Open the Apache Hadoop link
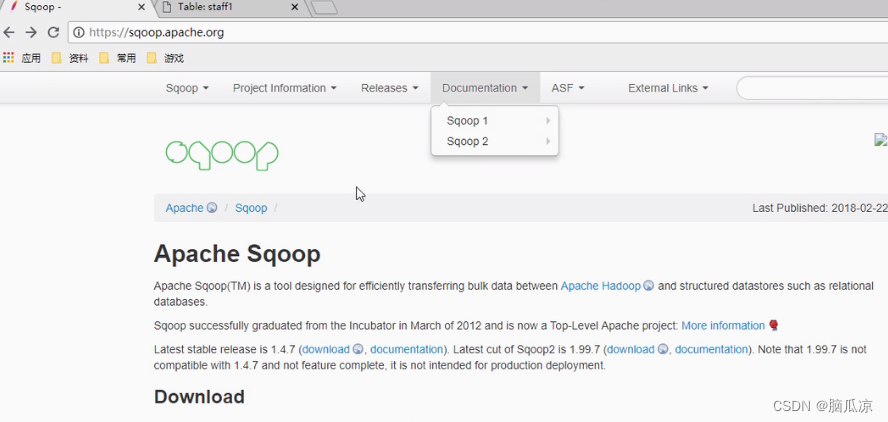Viewport: 888px width, 422px height. (x=600, y=286)
